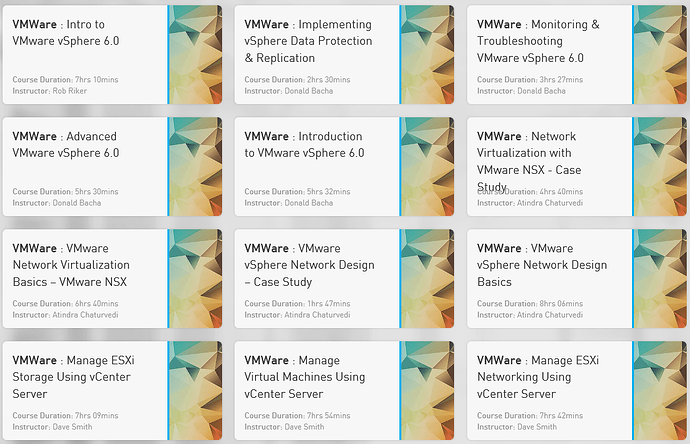
Task: Select 'Course Duration: 7hrs 54mins' text
Action: tap(297, 415)
